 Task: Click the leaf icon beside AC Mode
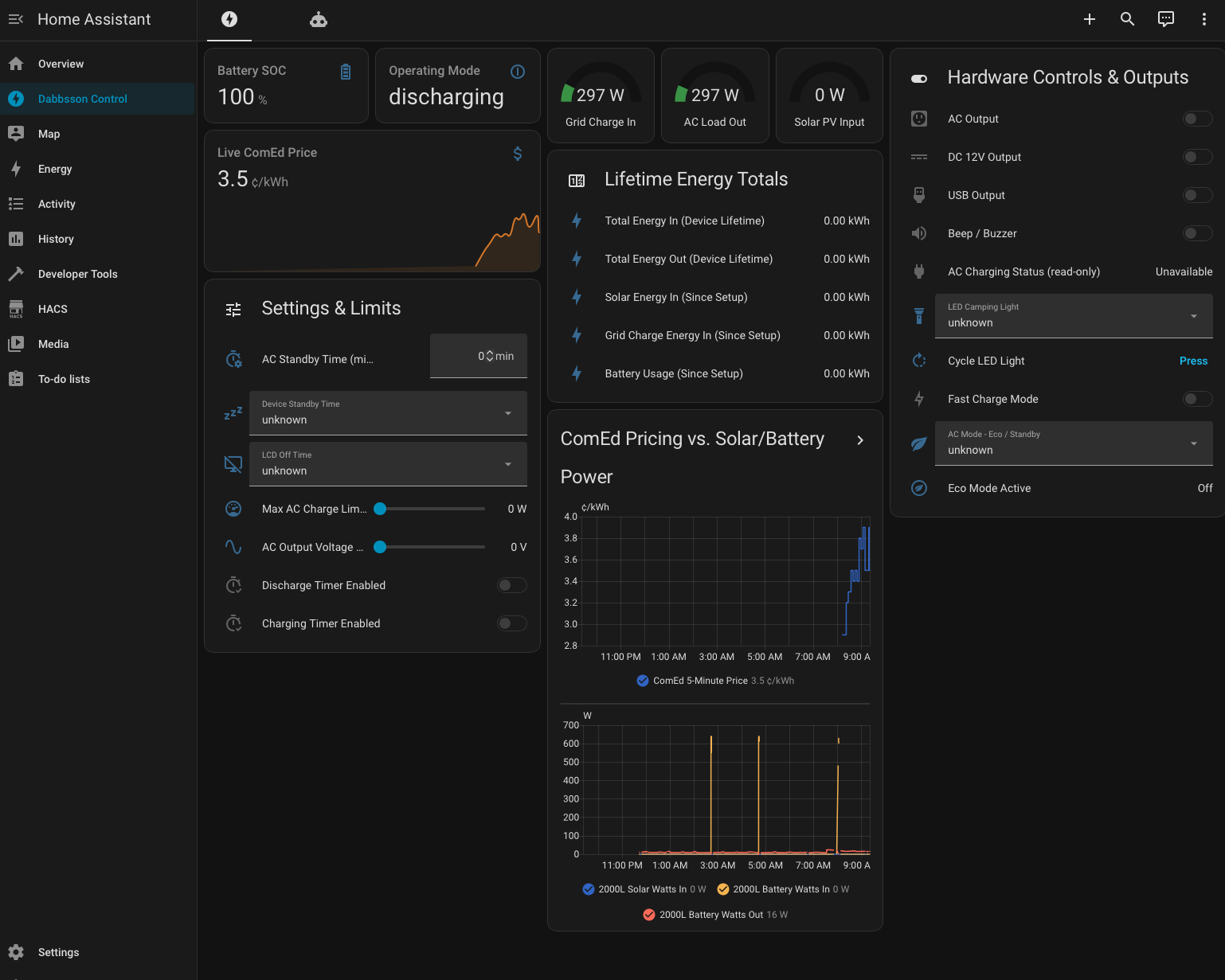click(x=919, y=443)
